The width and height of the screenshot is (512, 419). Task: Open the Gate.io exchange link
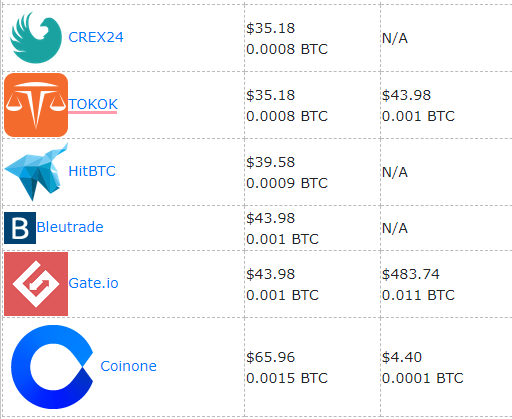coord(93,283)
